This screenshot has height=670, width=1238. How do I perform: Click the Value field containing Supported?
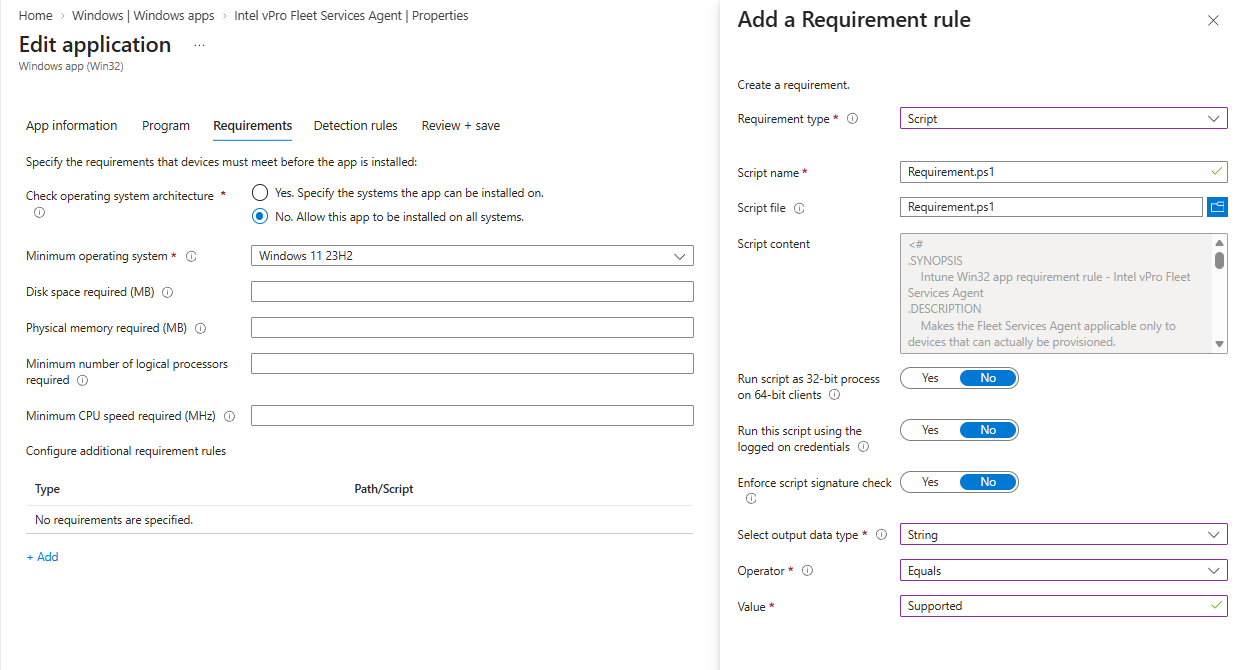[x=1063, y=606]
